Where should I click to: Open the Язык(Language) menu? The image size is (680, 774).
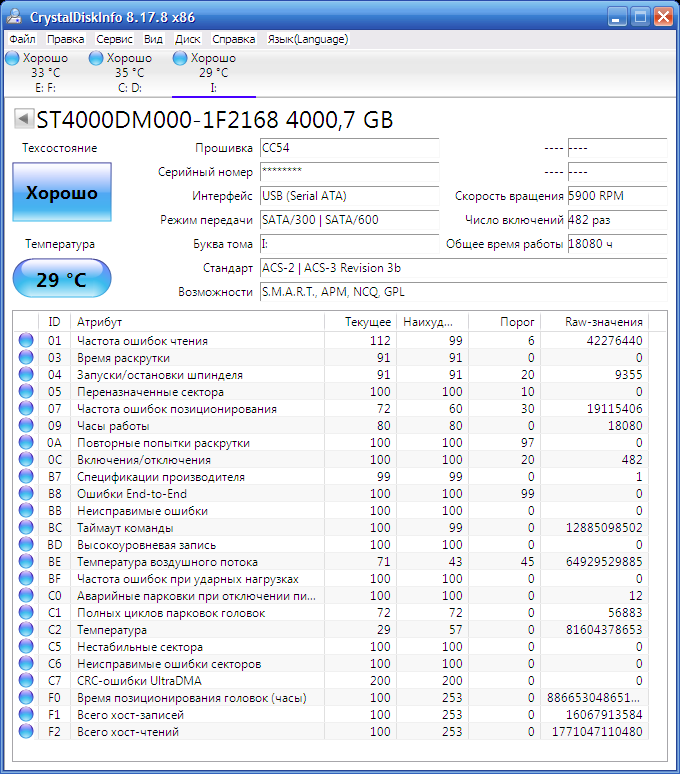tap(307, 39)
